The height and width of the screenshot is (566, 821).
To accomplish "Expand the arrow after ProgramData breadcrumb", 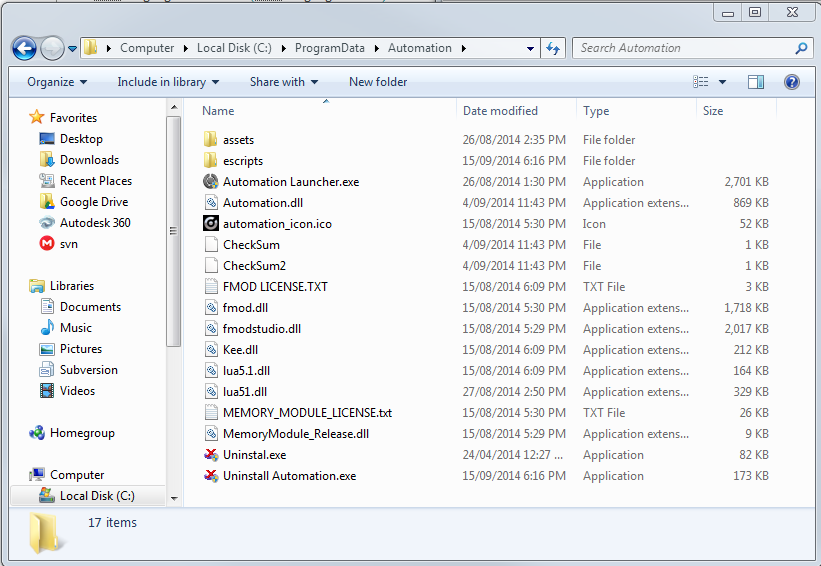I will click(x=376, y=48).
